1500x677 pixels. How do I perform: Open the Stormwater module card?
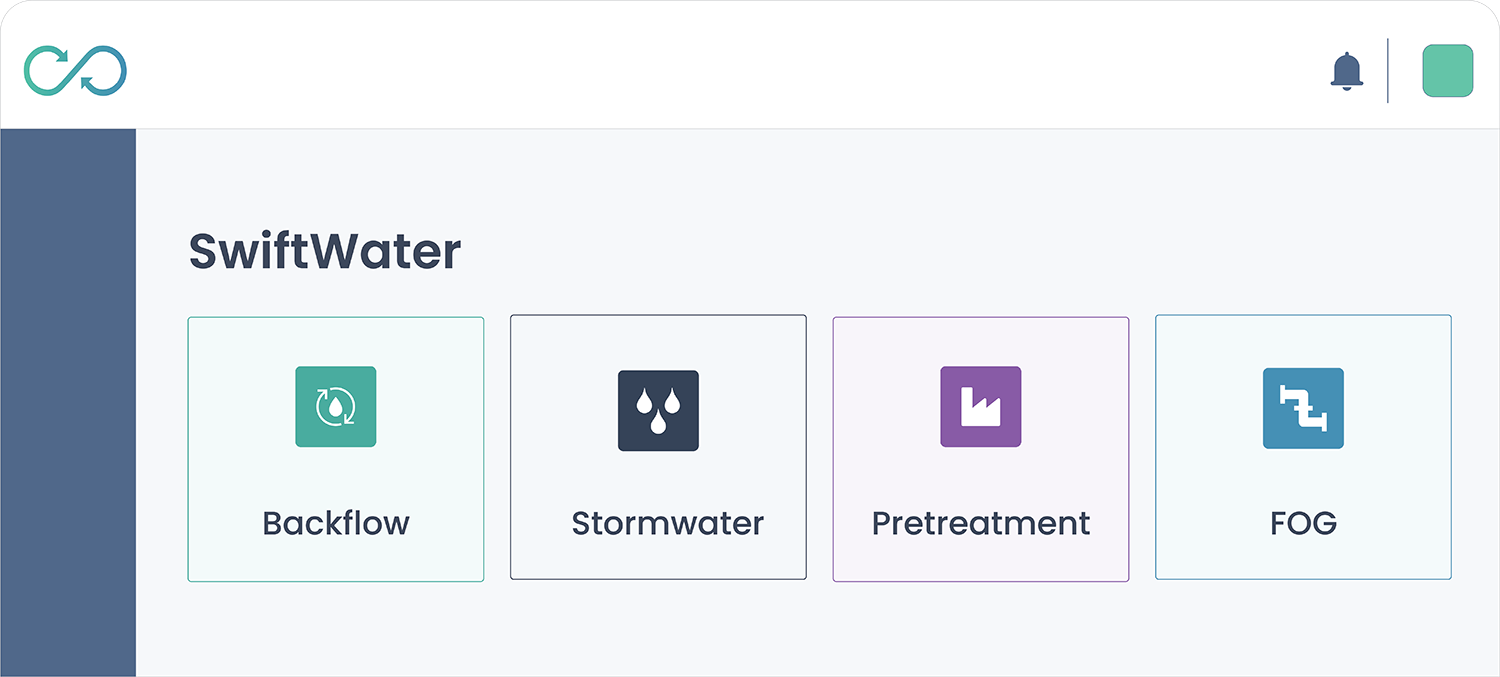point(658,470)
